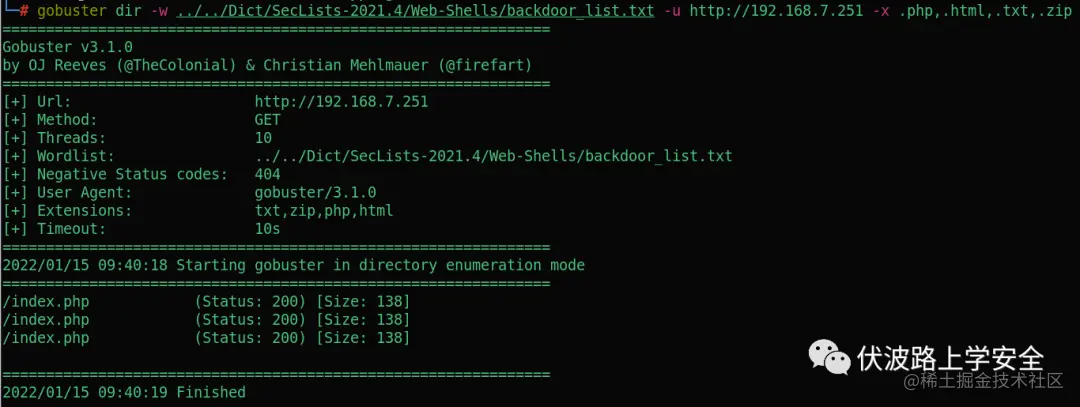Click the Finished timestamp line

click(124, 393)
